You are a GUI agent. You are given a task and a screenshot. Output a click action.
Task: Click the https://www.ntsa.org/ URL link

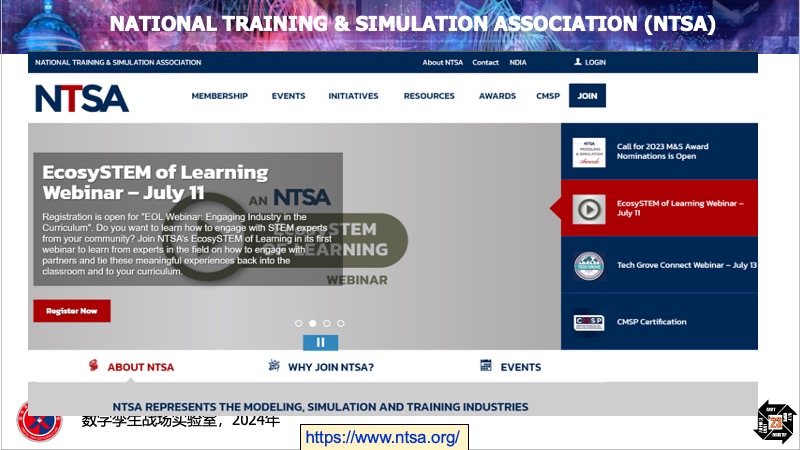[x=383, y=437]
